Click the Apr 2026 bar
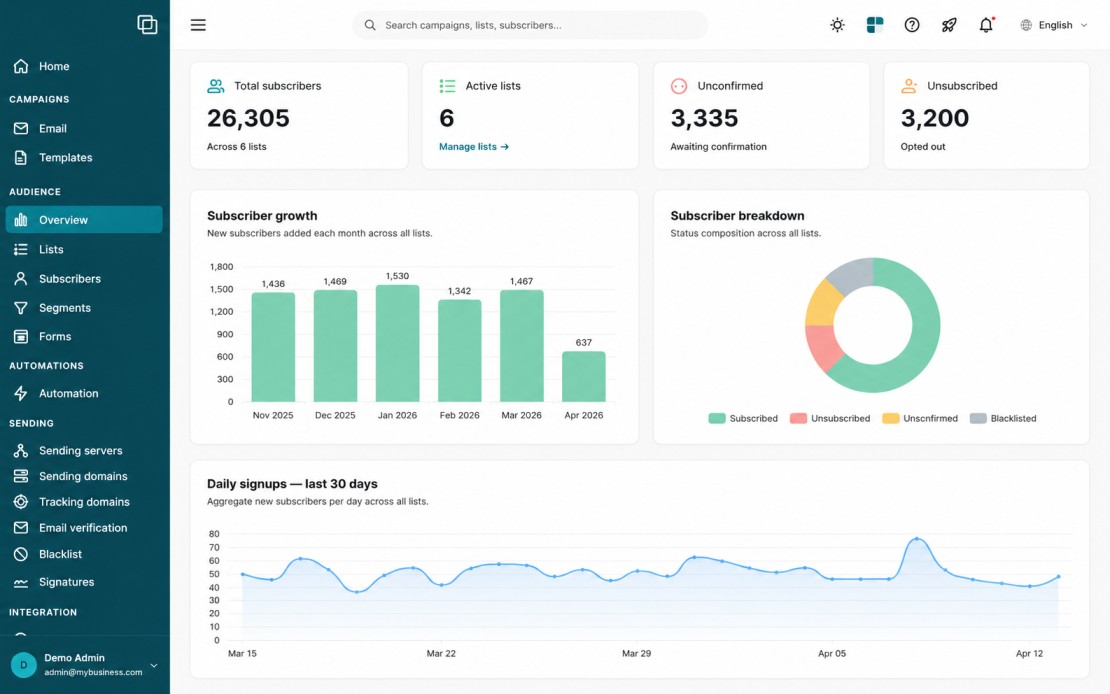Screen dimensions: 1110x694 pos(583,377)
